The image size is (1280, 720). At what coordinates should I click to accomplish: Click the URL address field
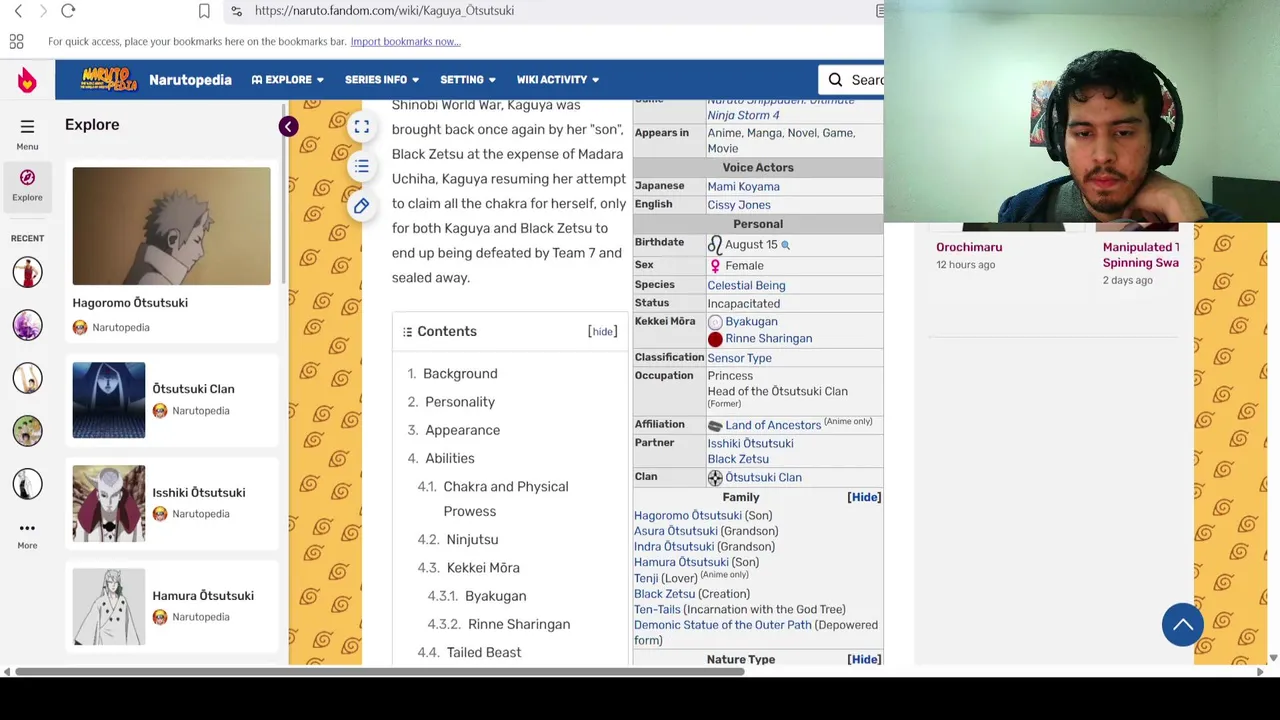point(550,11)
